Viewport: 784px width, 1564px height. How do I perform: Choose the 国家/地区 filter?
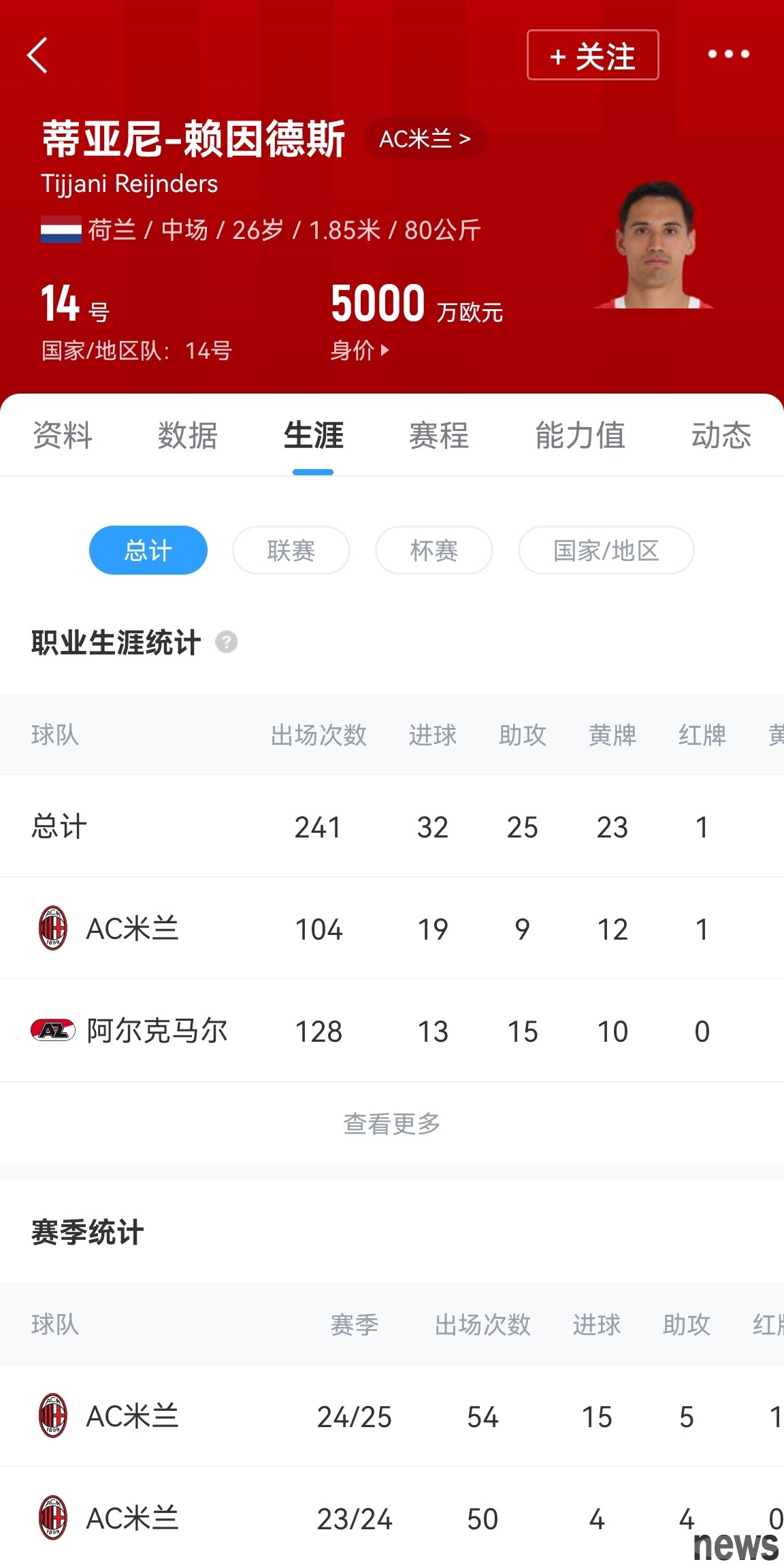click(x=606, y=550)
